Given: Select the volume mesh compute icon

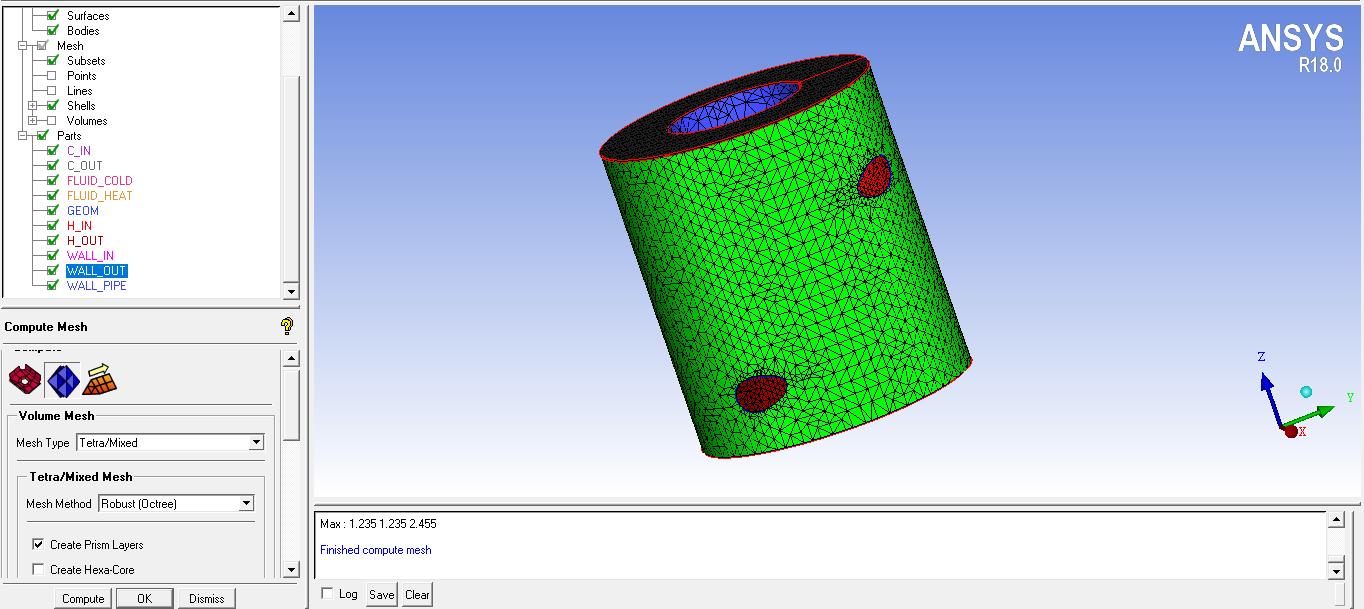Looking at the screenshot, I should [x=63, y=380].
